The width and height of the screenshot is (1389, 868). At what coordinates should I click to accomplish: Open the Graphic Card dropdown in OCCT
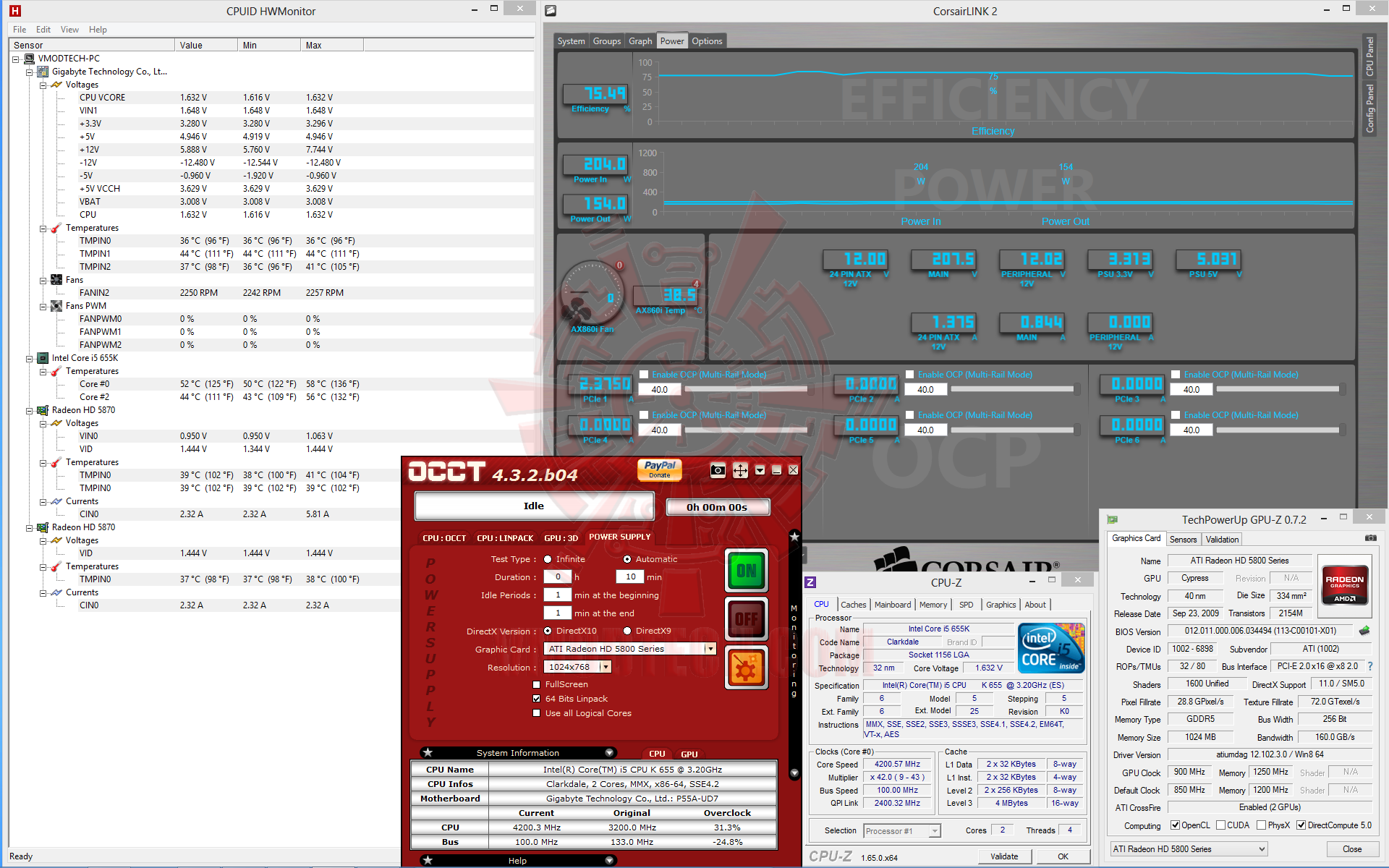click(710, 649)
